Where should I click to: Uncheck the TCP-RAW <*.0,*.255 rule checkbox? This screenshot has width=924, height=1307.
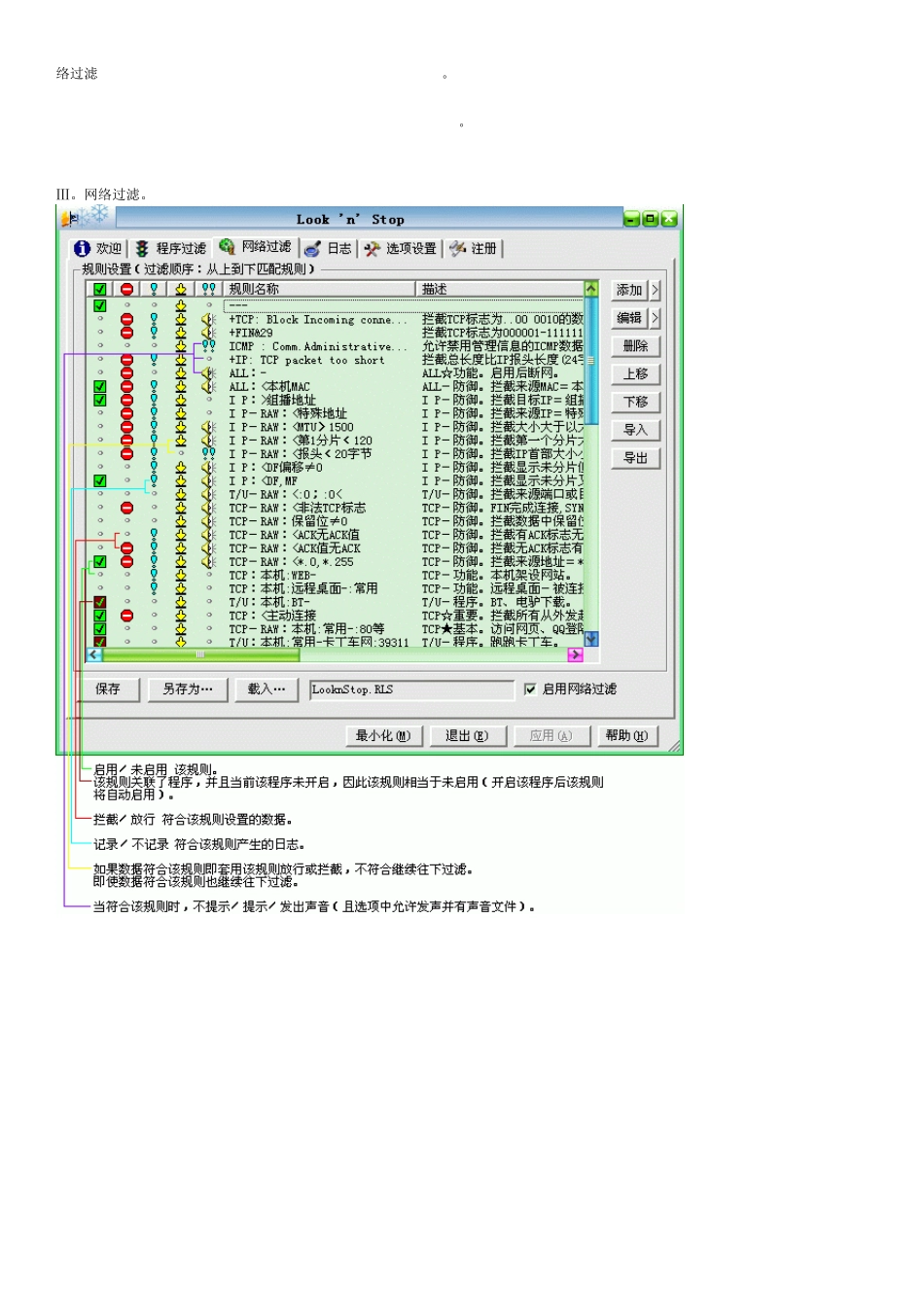99,562
